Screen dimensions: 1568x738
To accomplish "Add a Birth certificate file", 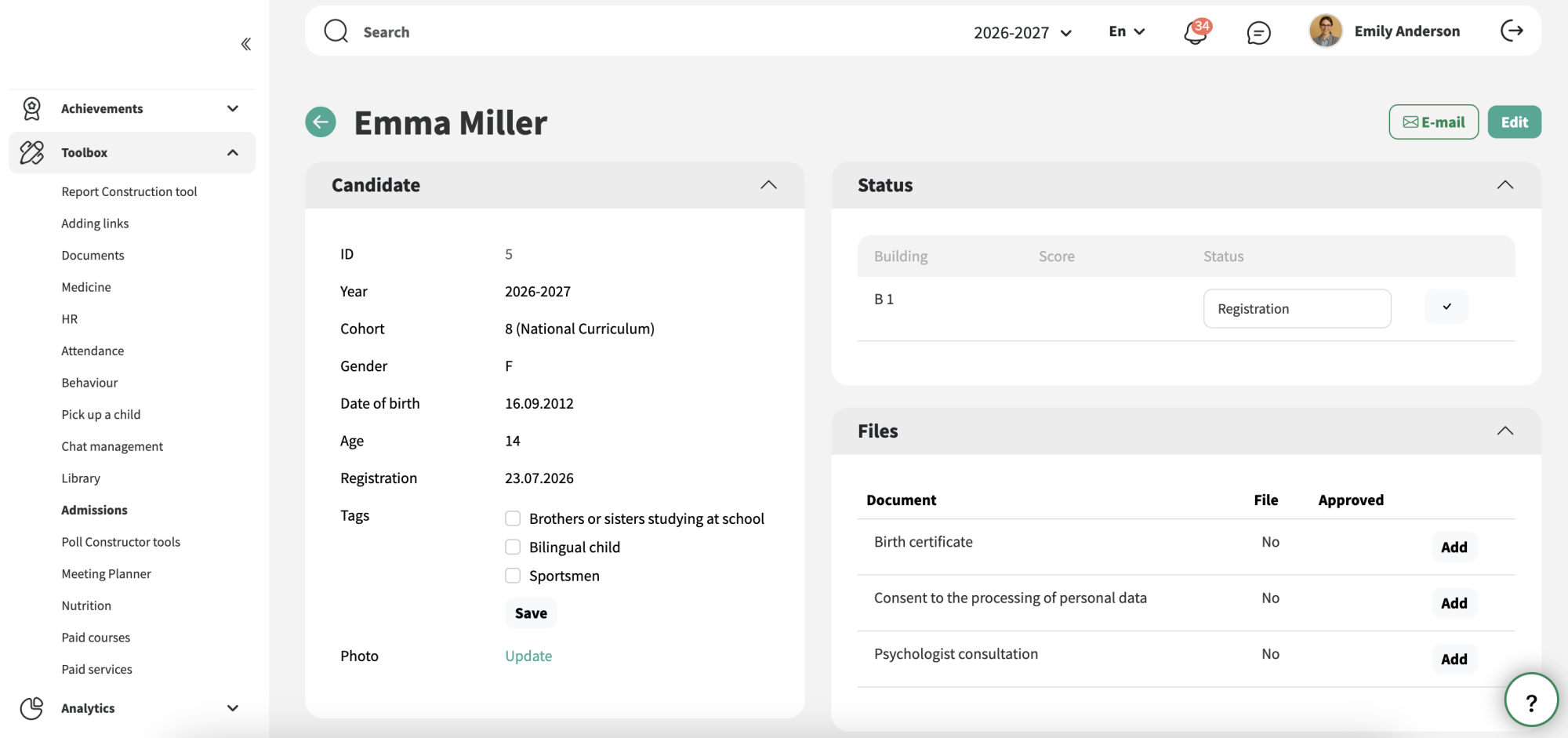I will (x=1454, y=547).
